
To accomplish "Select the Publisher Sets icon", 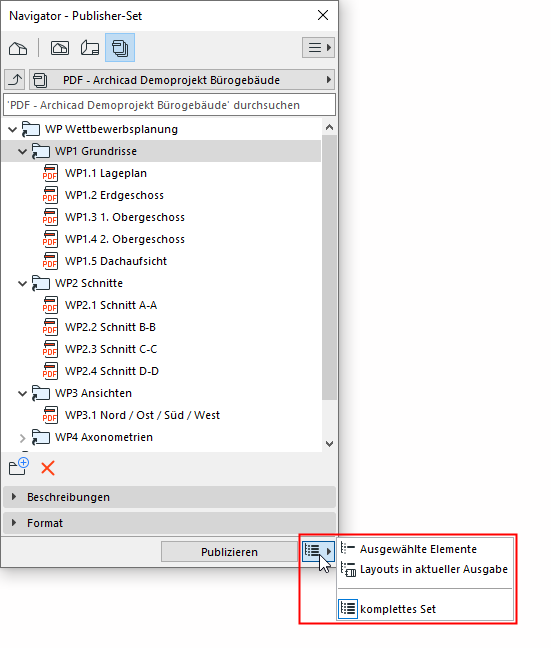I will pyautogui.click(x=120, y=48).
